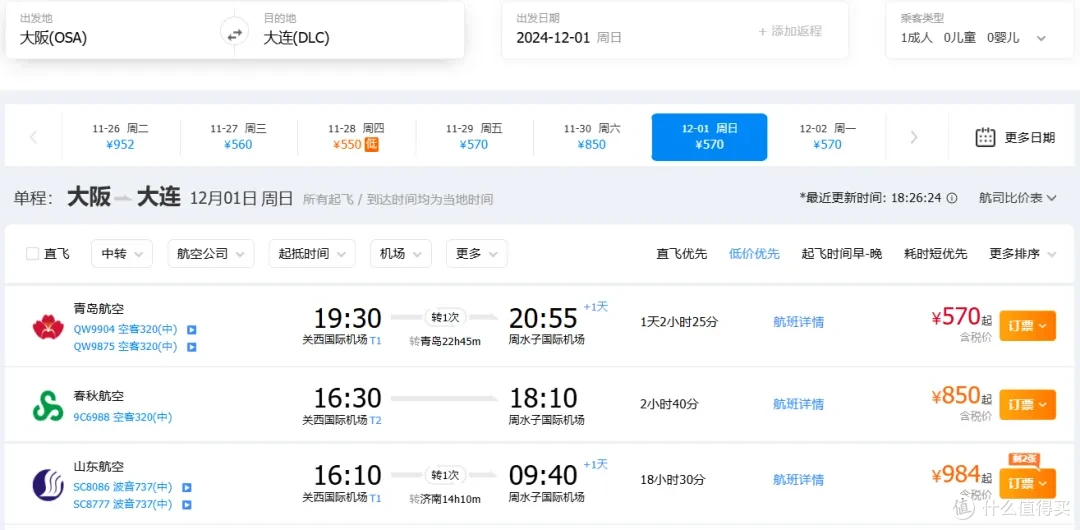Expand the 航空公司 airline filter
The width and height of the screenshot is (1080, 530).
pos(211,254)
